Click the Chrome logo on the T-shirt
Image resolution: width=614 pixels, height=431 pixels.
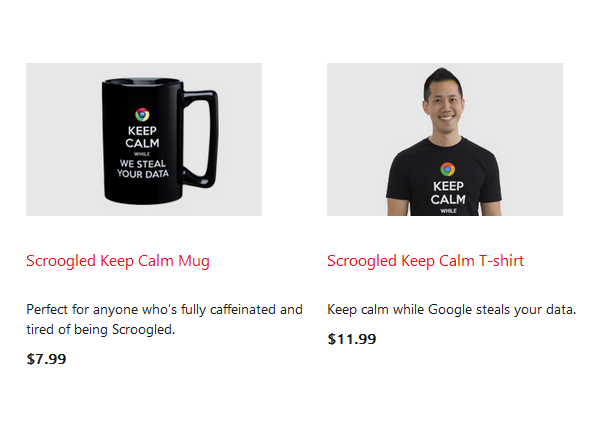448,170
